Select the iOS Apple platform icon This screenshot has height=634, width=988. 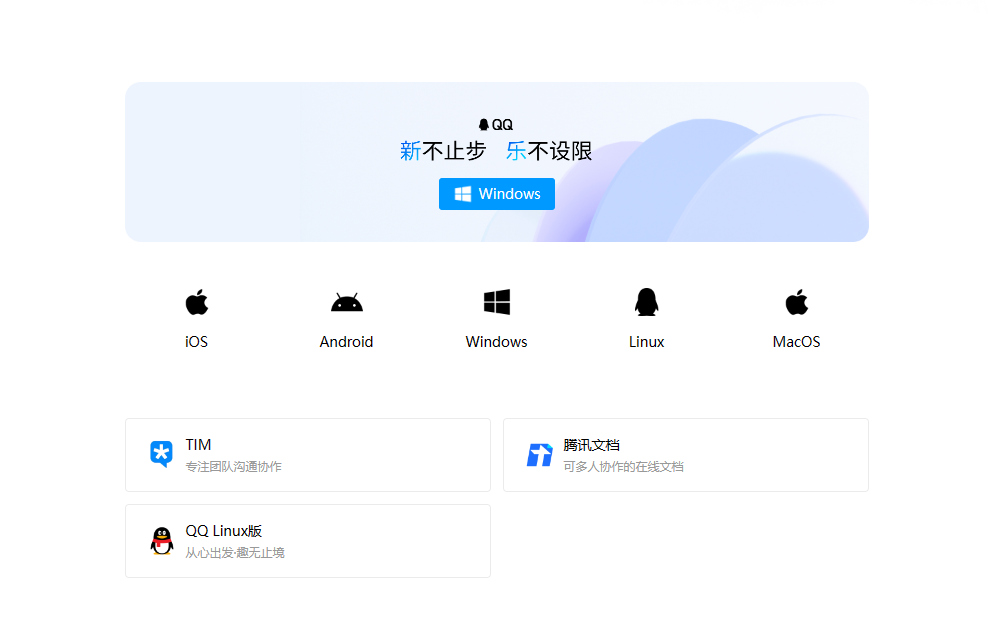point(196,301)
